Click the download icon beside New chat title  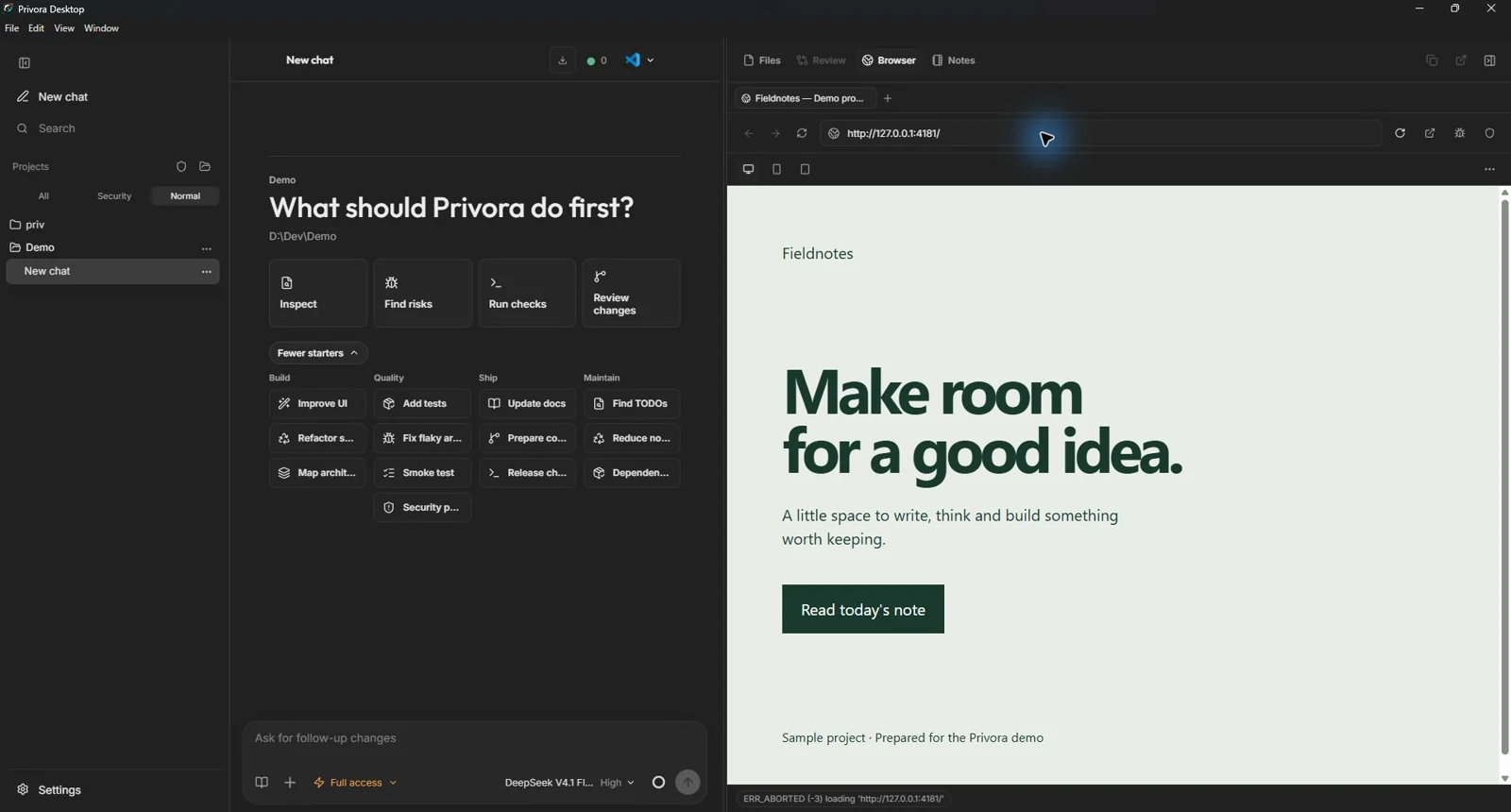pyautogui.click(x=562, y=60)
